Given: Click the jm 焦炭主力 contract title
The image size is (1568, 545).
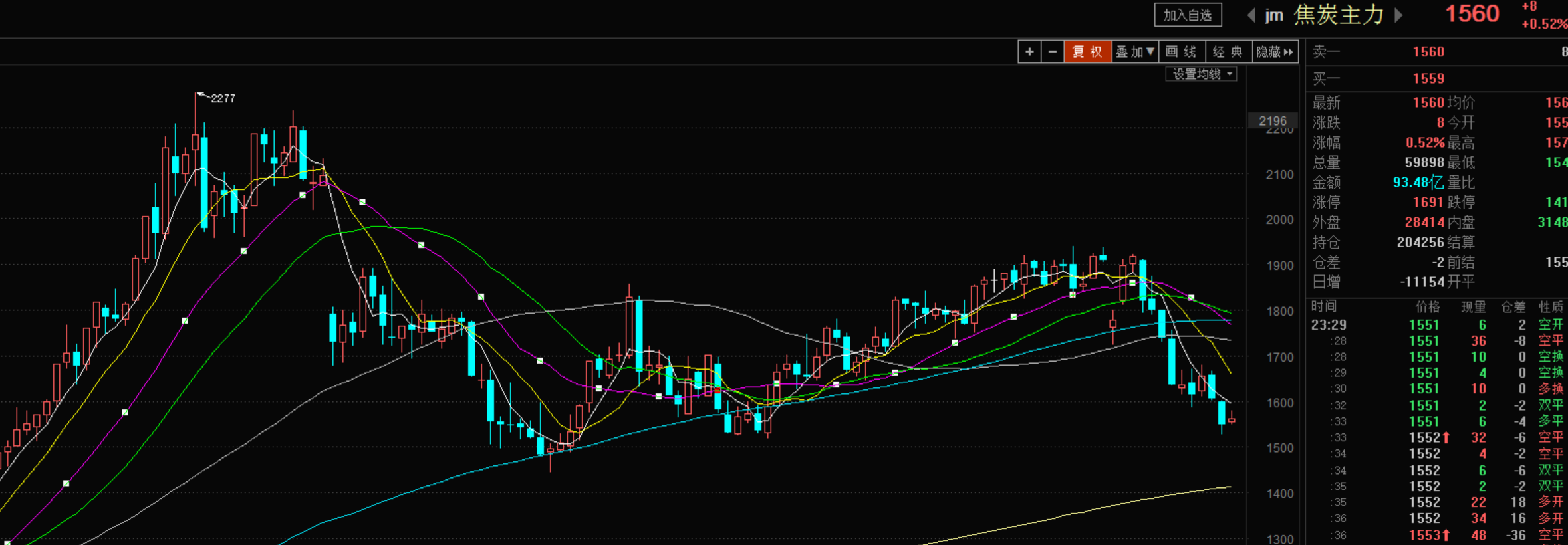Looking at the screenshot, I should (1324, 15).
